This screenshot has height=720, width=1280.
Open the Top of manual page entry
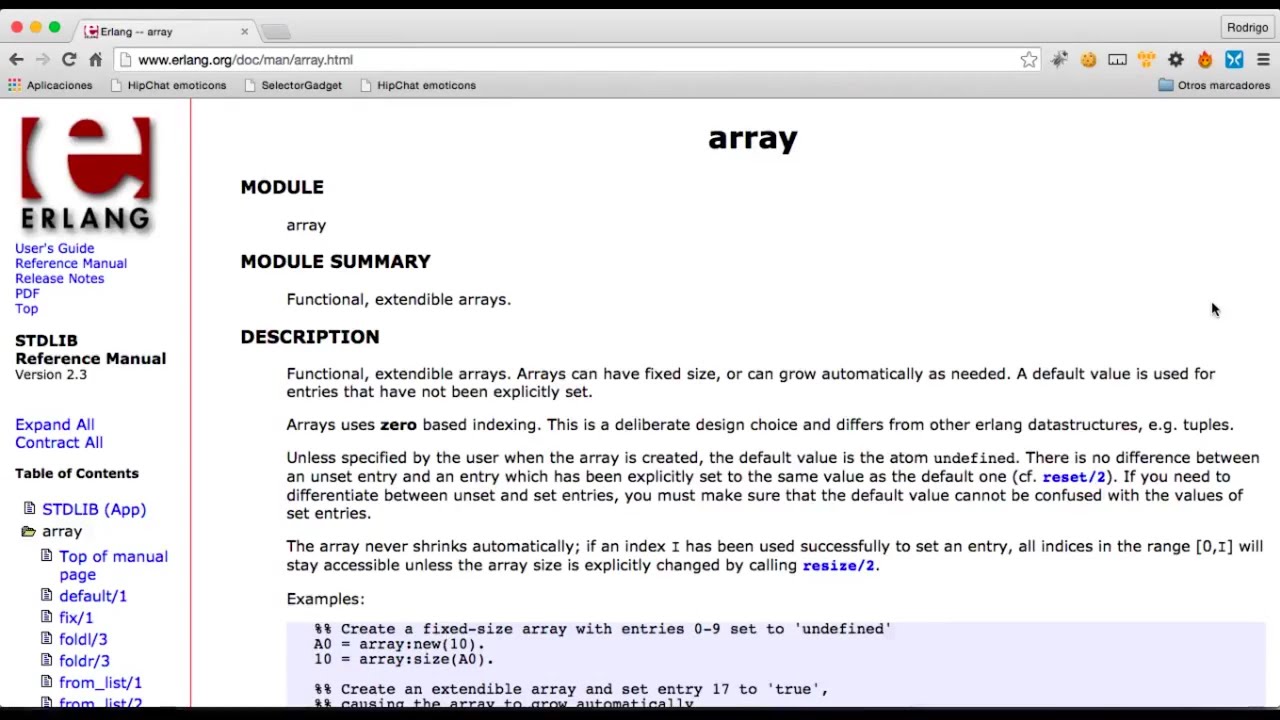coord(113,565)
